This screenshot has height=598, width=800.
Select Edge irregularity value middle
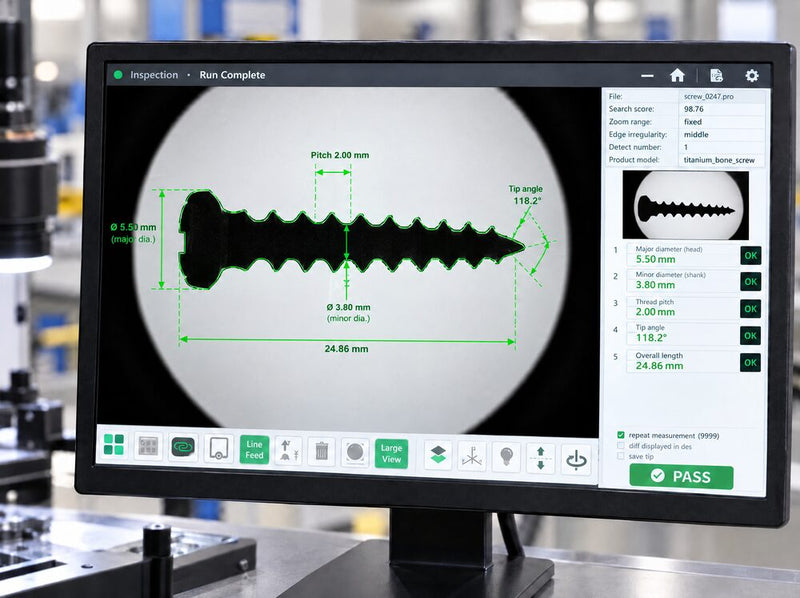[x=696, y=134]
